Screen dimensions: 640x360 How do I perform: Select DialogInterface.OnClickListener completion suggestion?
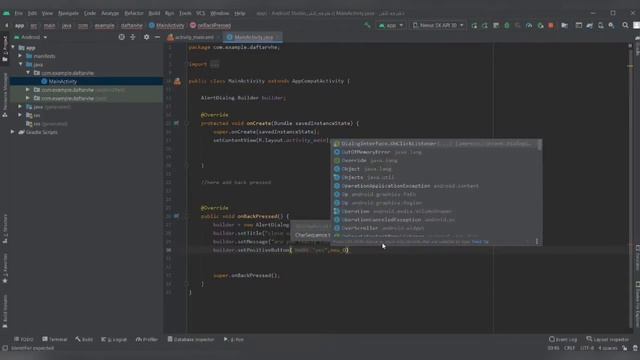click(x=436, y=144)
